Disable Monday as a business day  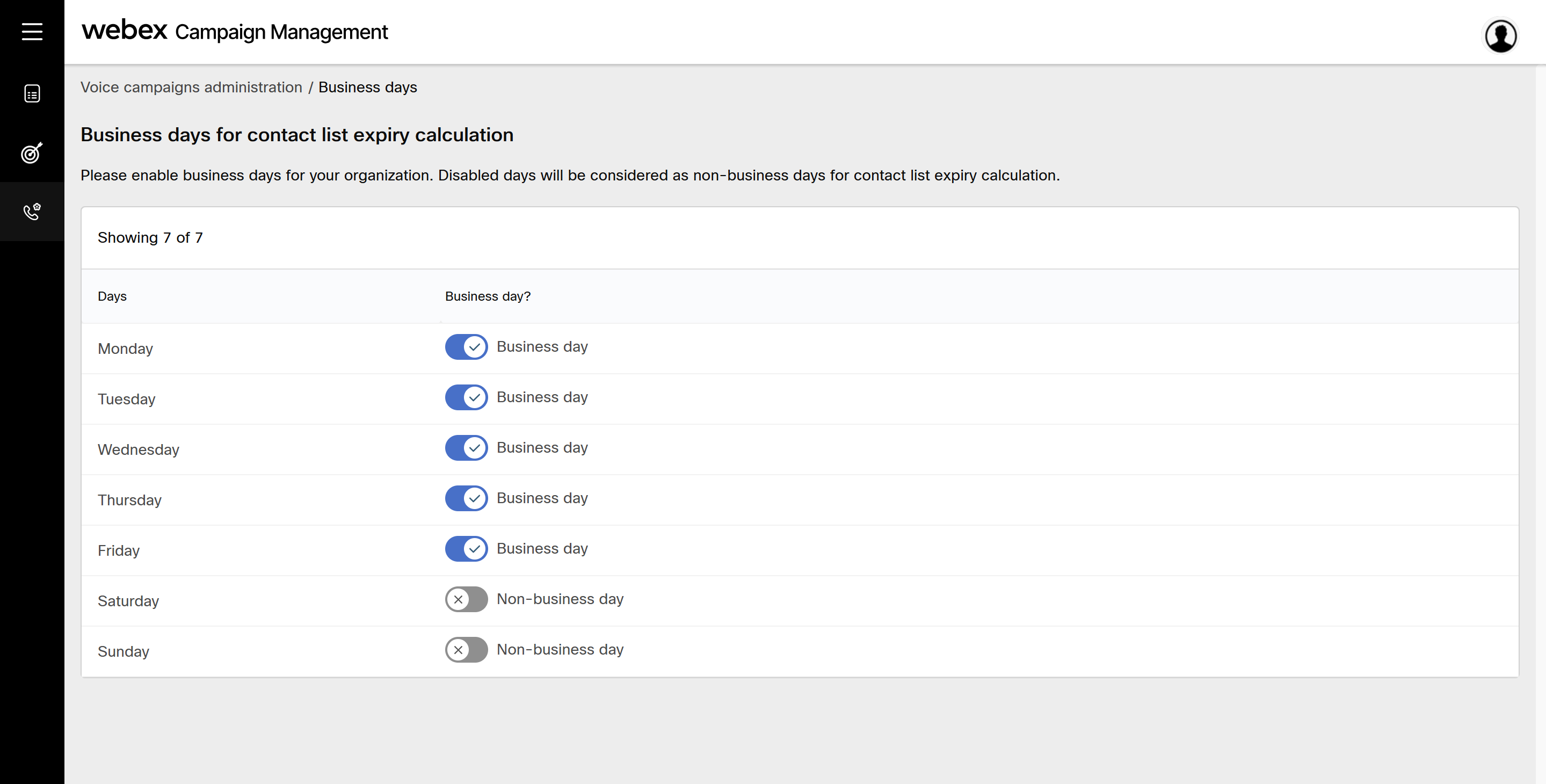pyautogui.click(x=466, y=347)
